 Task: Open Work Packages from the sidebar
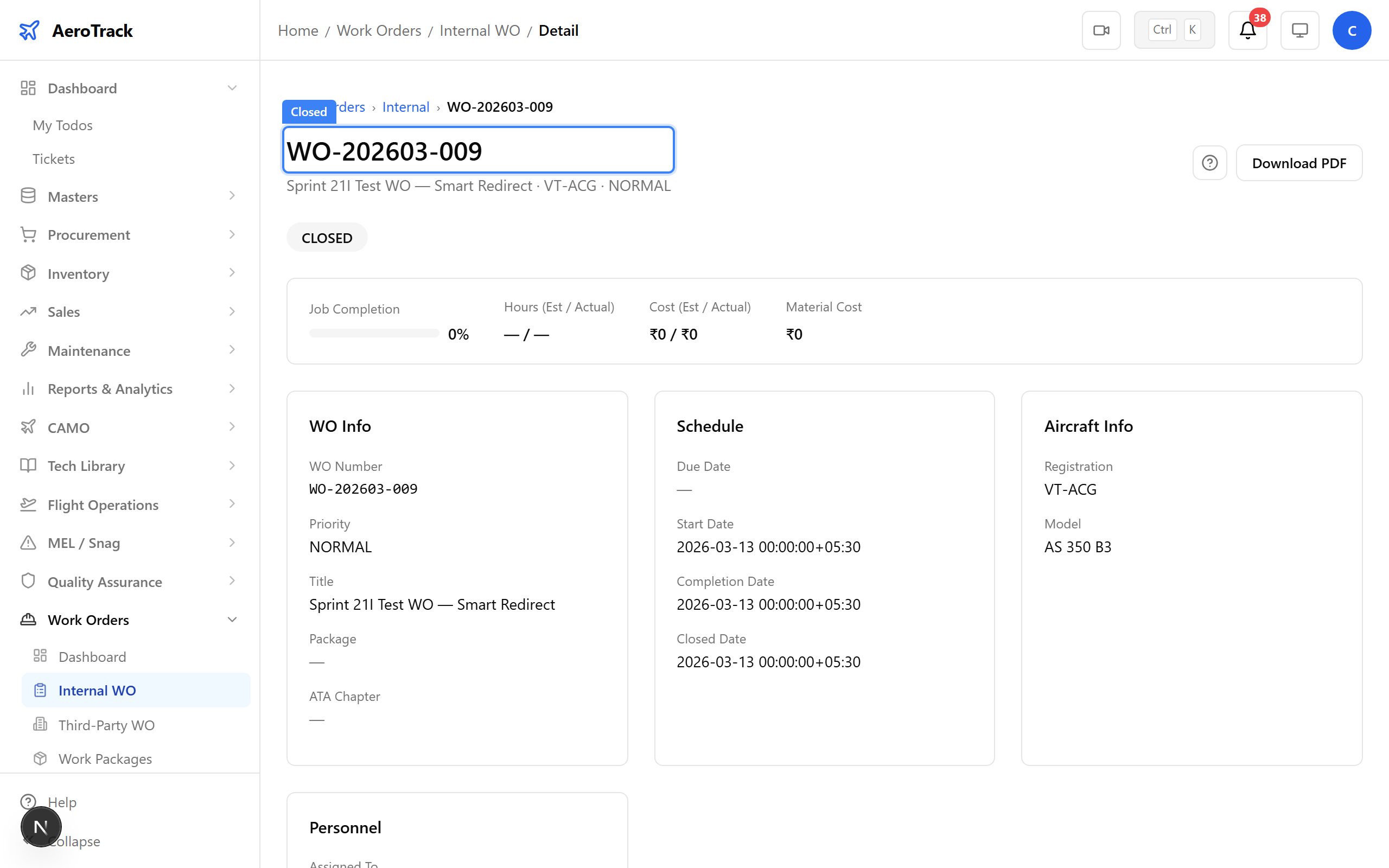point(105,758)
